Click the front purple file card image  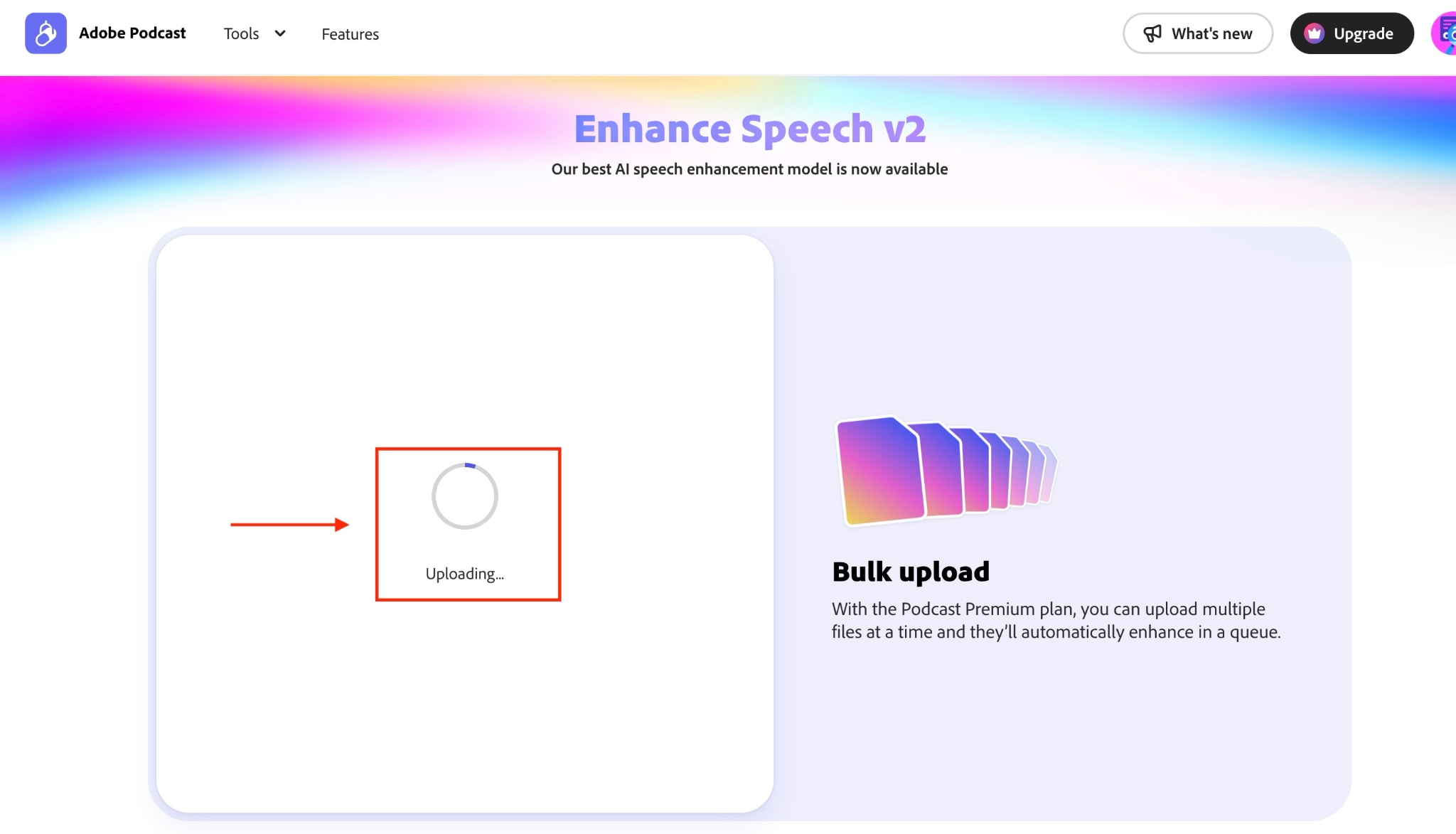[880, 471]
